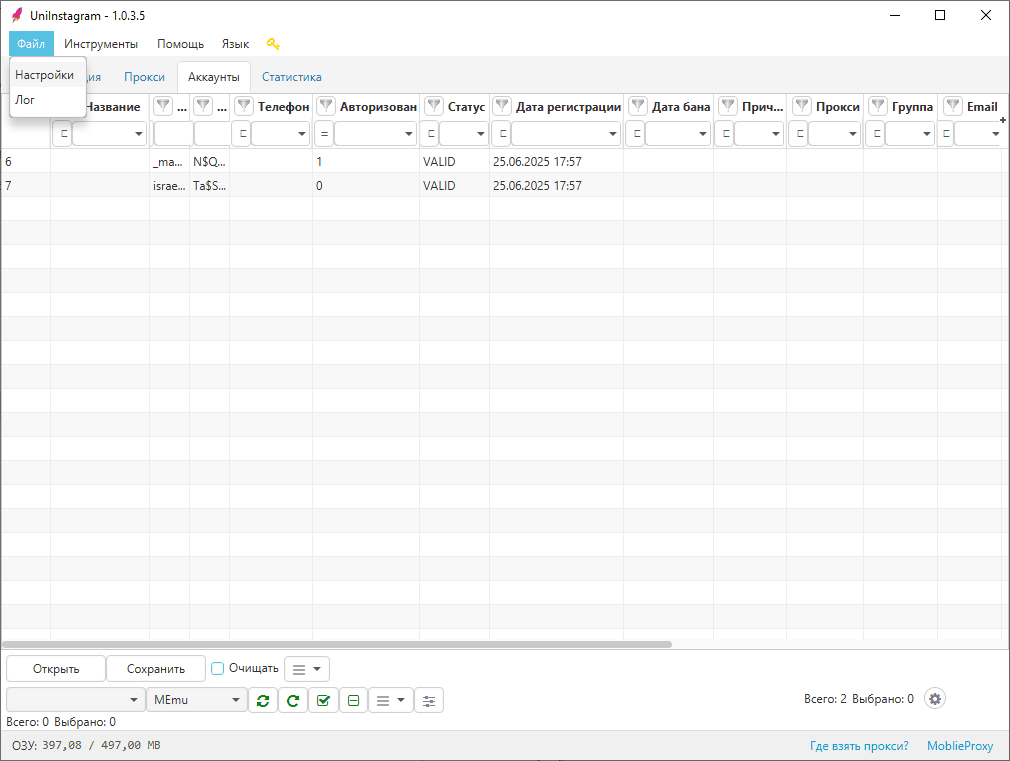Screen dimensions: 1010x761
Task: Expand the Статус filter dropdown
Action: pyautogui.click(x=481, y=134)
